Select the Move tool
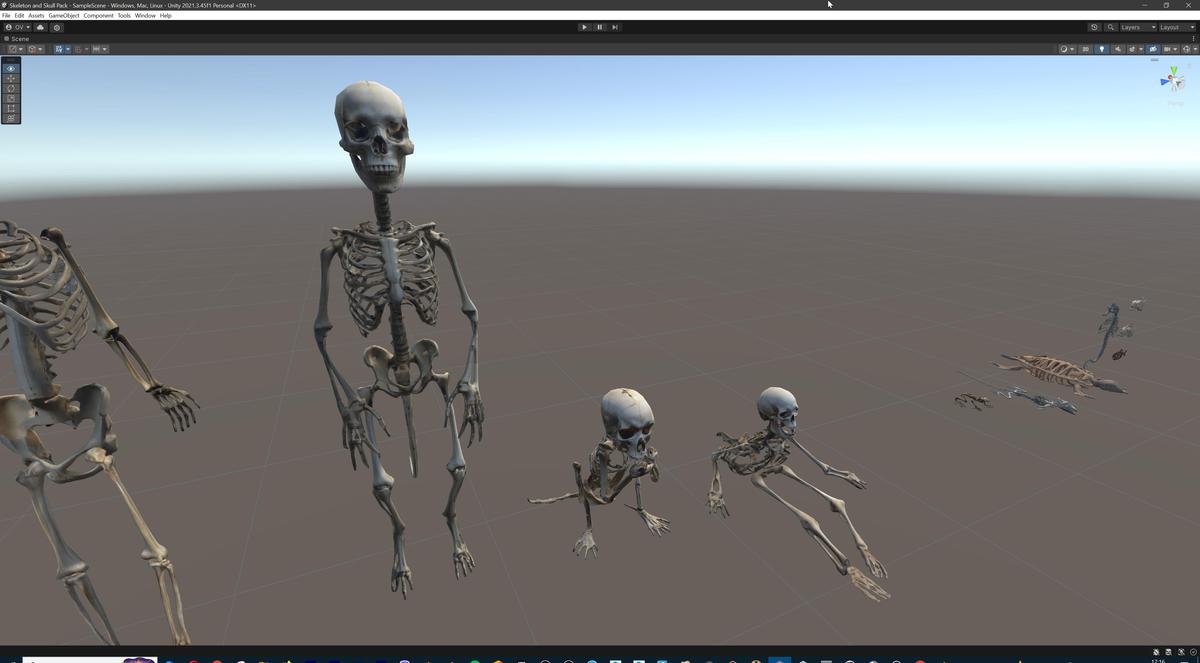1200x663 pixels. click(x=10, y=78)
